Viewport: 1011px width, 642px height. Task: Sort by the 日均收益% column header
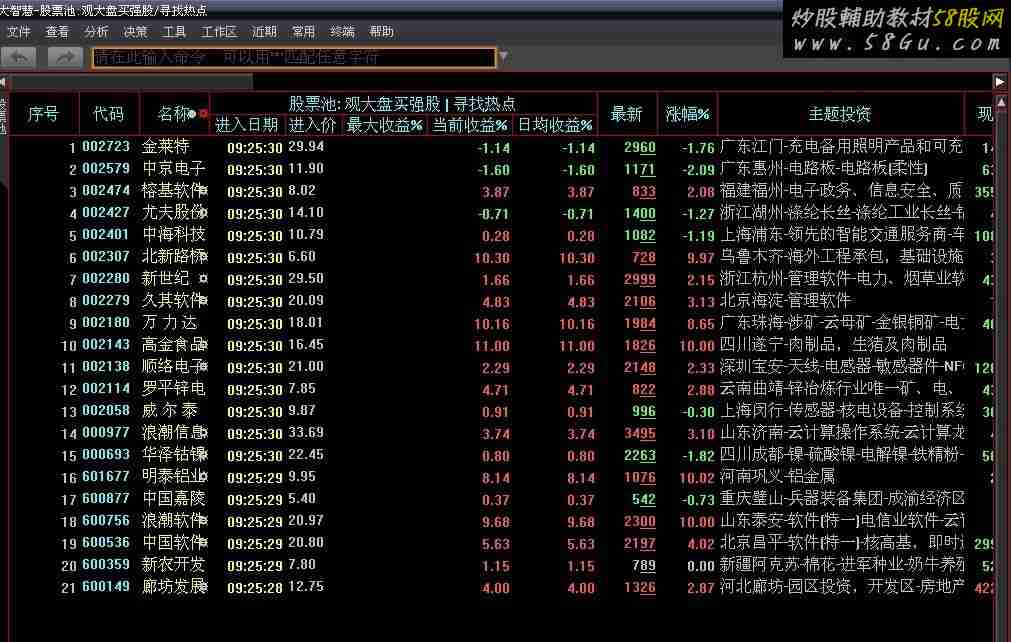pos(555,125)
